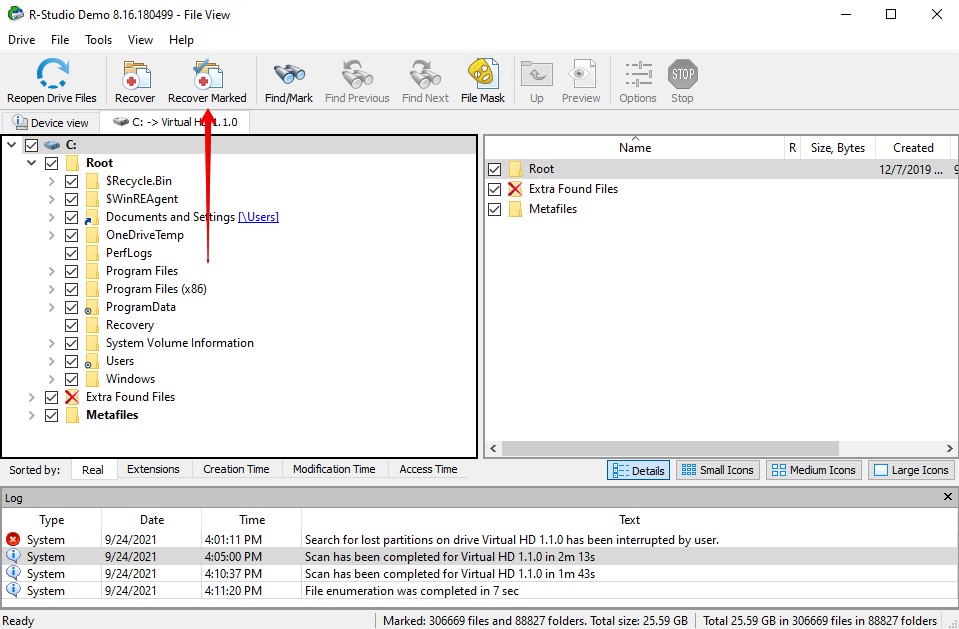The height and width of the screenshot is (629, 959).
Task: Switch to Small Icons view
Action: tap(718, 470)
